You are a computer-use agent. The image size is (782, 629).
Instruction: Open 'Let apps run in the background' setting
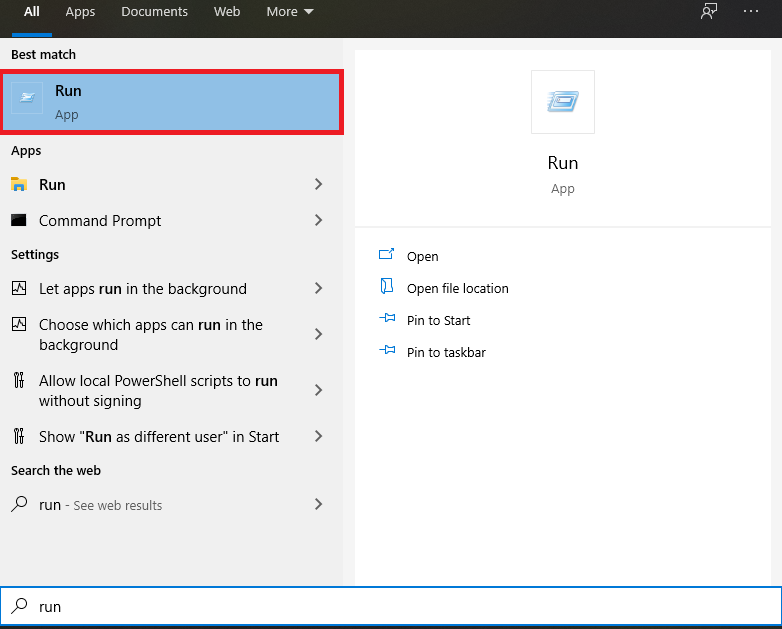(x=142, y=289)
